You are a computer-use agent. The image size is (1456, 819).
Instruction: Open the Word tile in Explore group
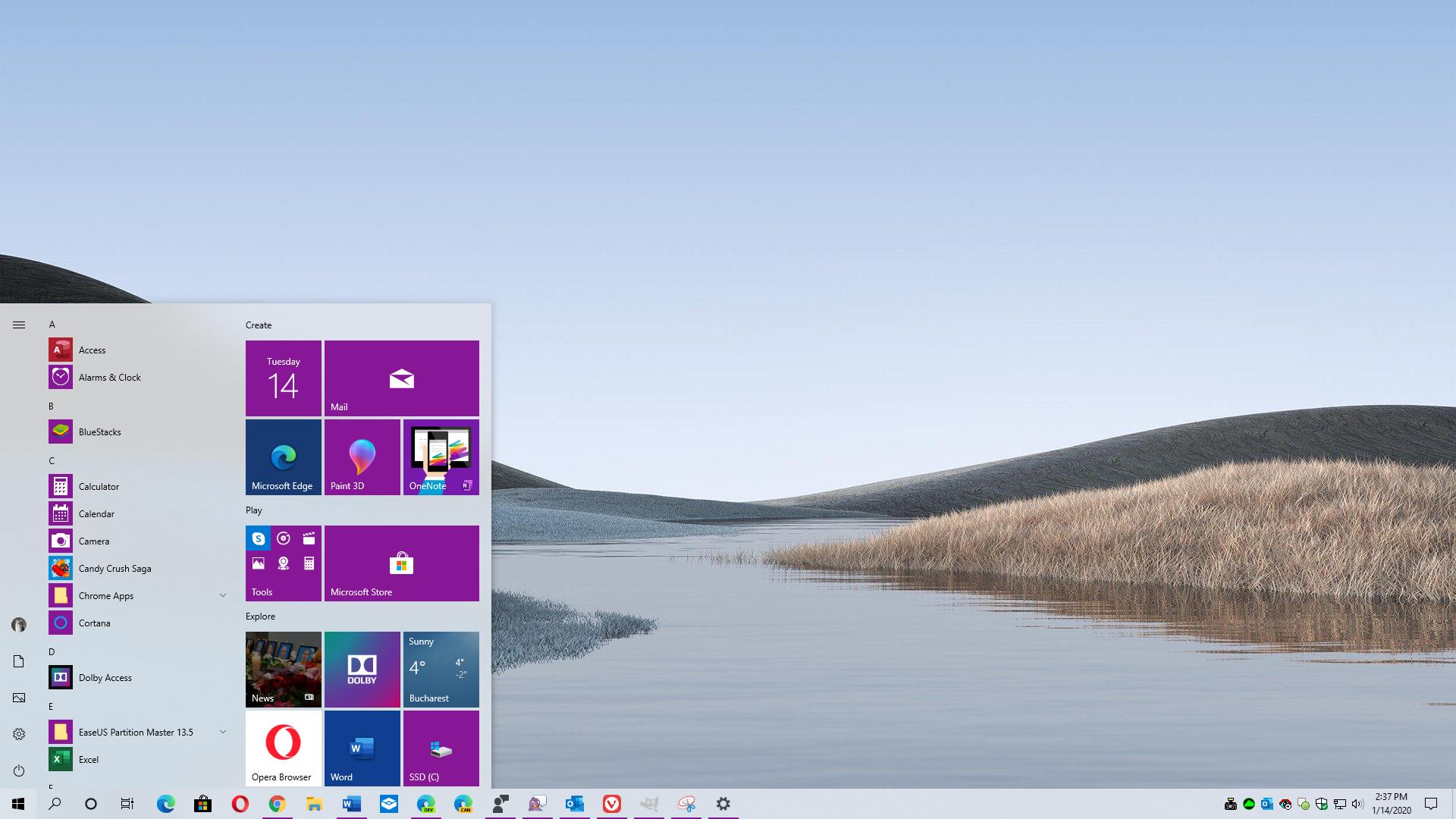point(362,748)
